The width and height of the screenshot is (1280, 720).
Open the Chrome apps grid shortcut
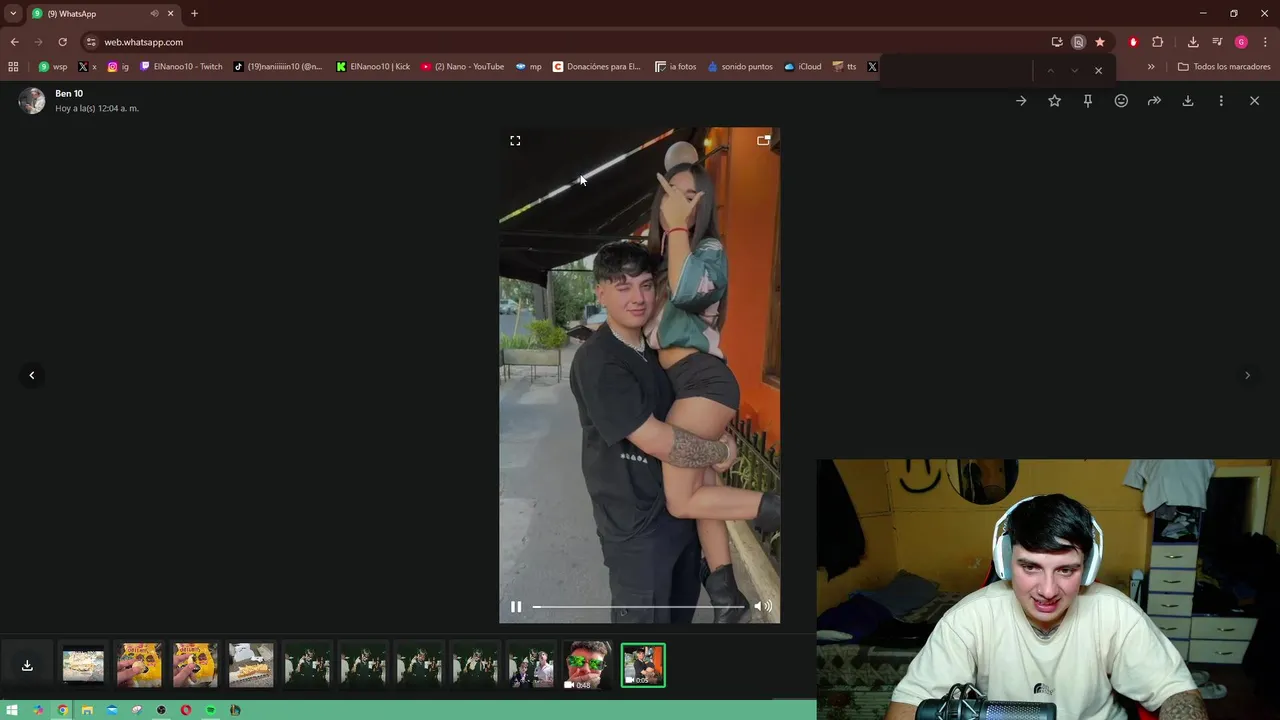coord(13,67)
